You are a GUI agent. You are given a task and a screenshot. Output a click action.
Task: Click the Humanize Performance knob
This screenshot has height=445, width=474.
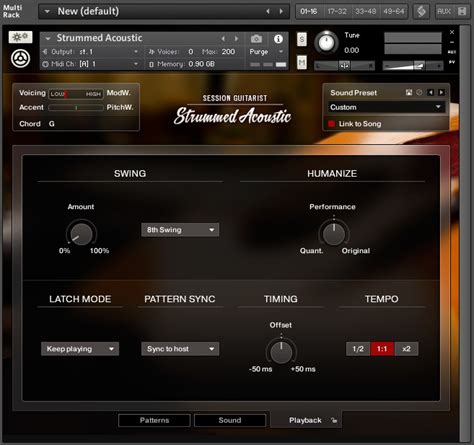coord(334,233)
